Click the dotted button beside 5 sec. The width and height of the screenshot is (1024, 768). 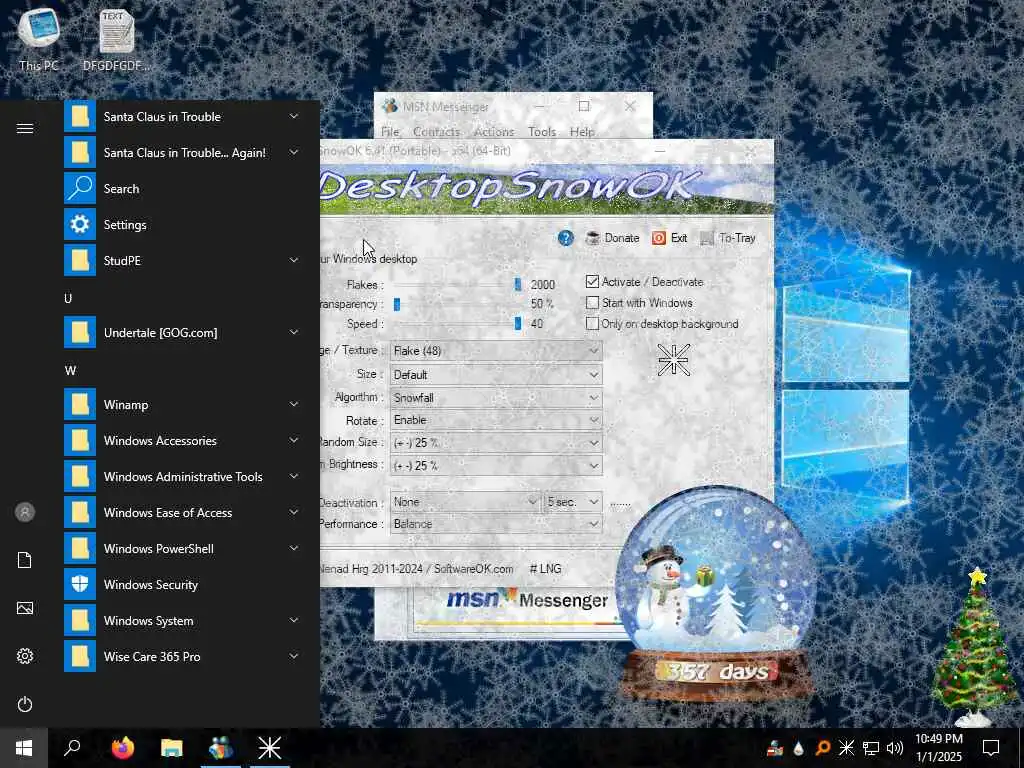pyautogui.click(x=620, y=502)
